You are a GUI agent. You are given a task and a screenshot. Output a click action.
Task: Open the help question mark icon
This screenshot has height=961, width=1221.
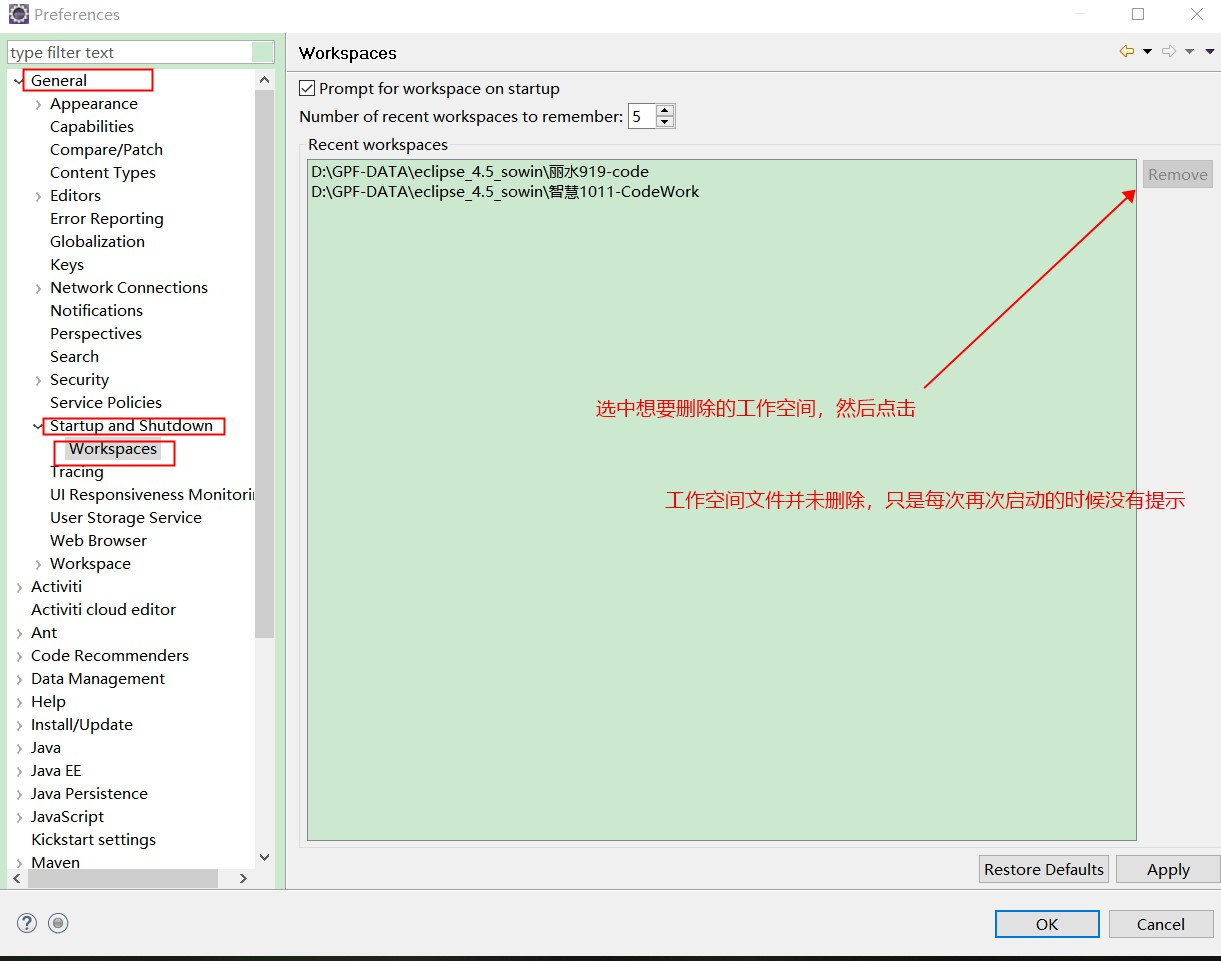point(26,923)
